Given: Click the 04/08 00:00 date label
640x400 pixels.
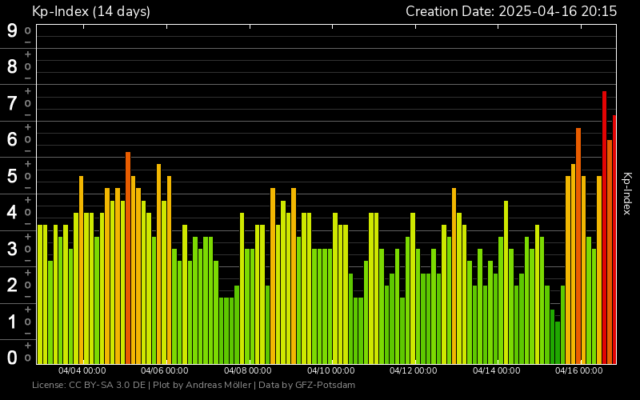Looking at the screenshot, I should [x=249, y=371].
